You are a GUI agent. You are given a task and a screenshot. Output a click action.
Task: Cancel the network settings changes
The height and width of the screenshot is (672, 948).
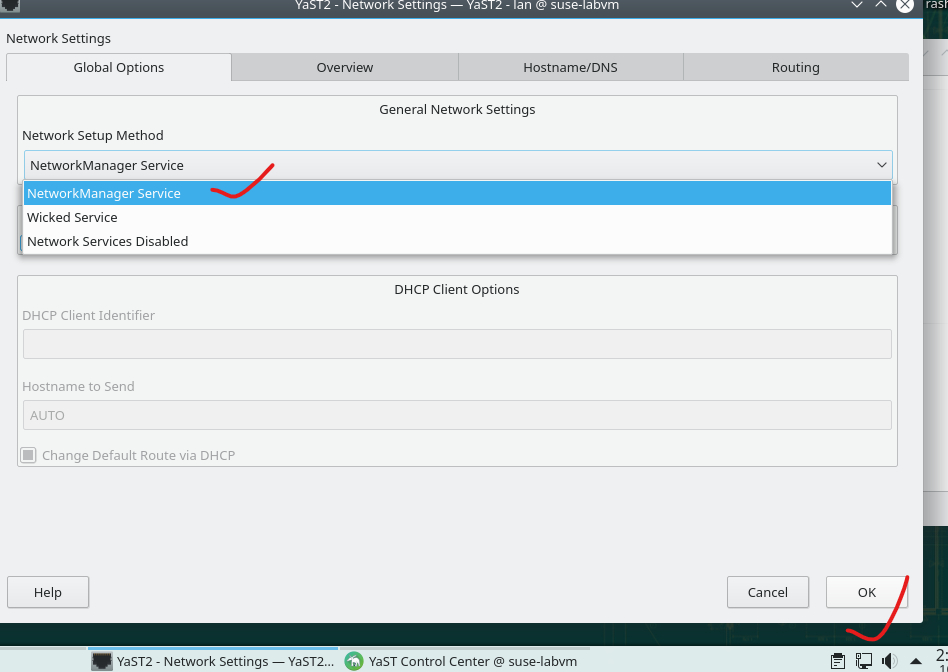(768, 592)
